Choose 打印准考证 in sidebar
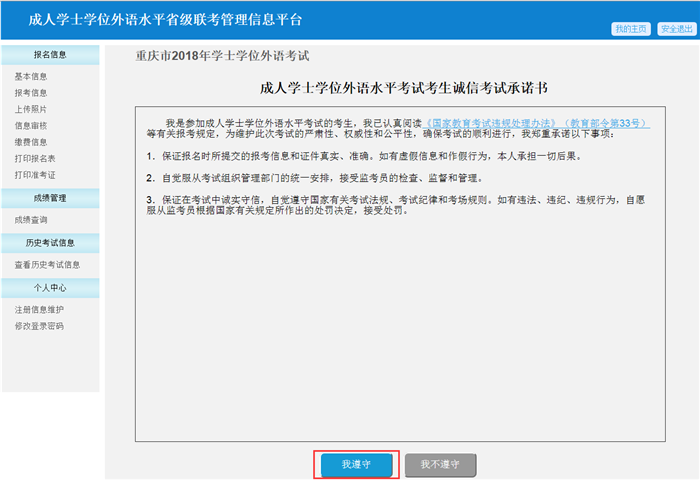Image resolution: width=700 pixels, height=480 pixels. (35, 175)
